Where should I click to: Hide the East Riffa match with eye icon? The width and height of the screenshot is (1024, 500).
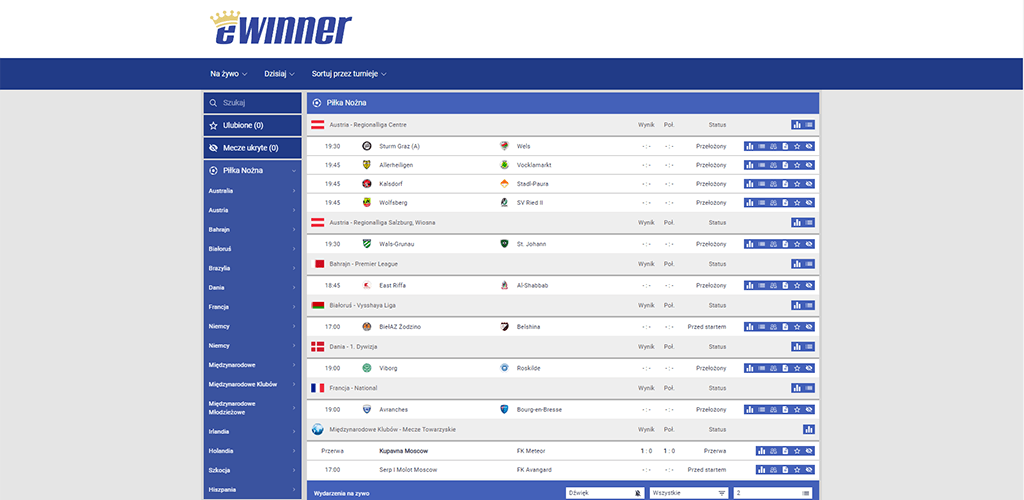809,286
